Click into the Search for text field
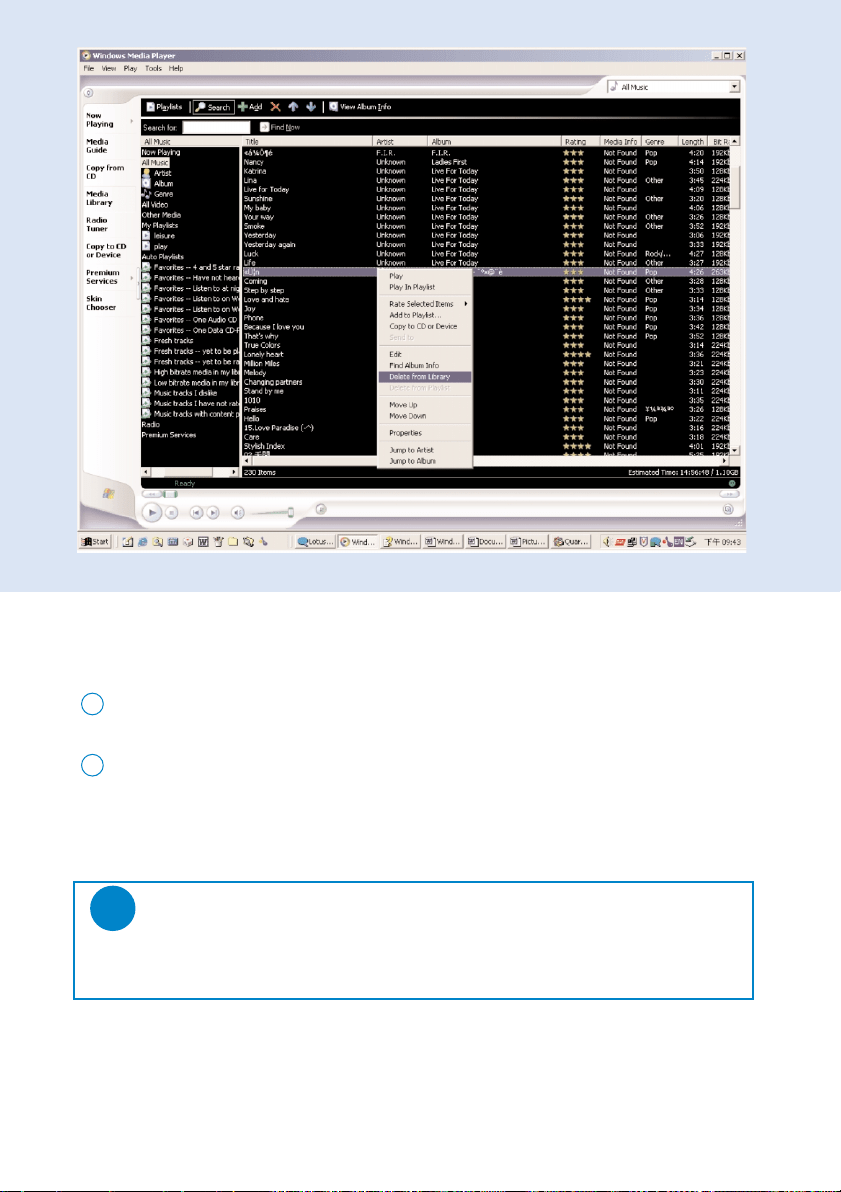The height and width of the screenshot is (1192, 841). tap(216, 128)
